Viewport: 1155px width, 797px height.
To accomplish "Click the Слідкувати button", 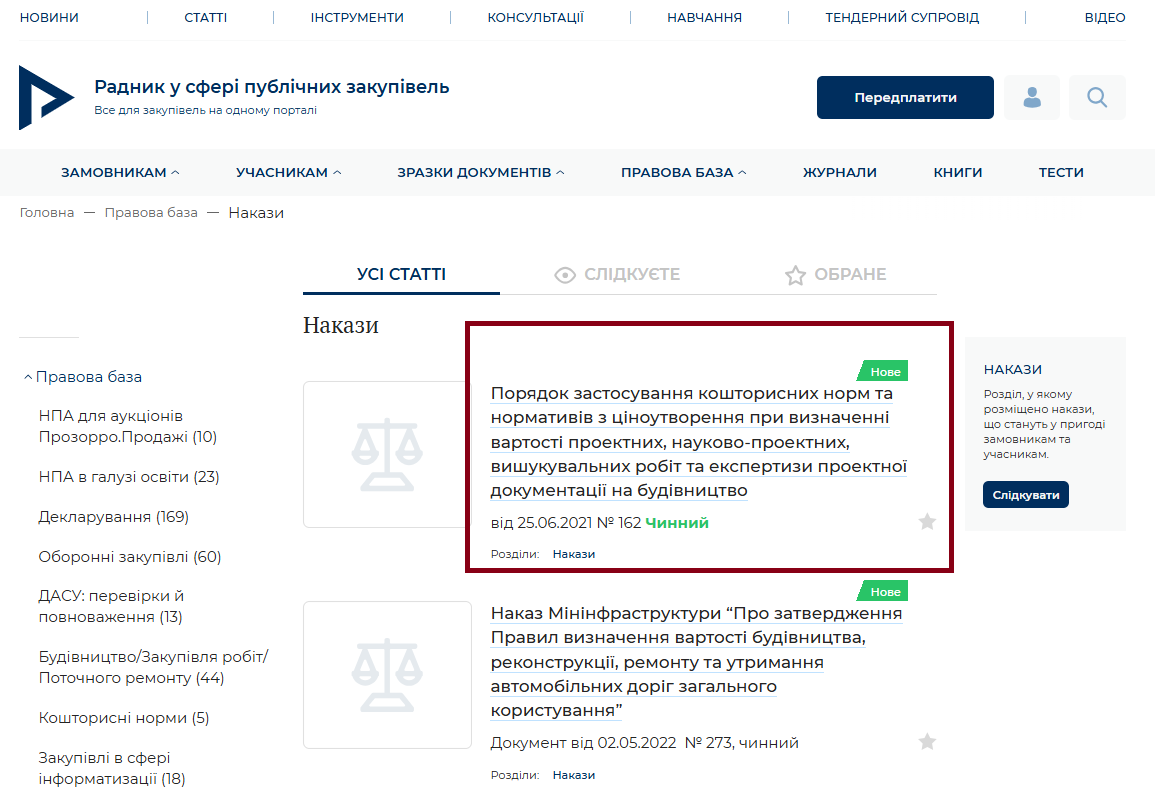I will click(x=1025, y=494).
